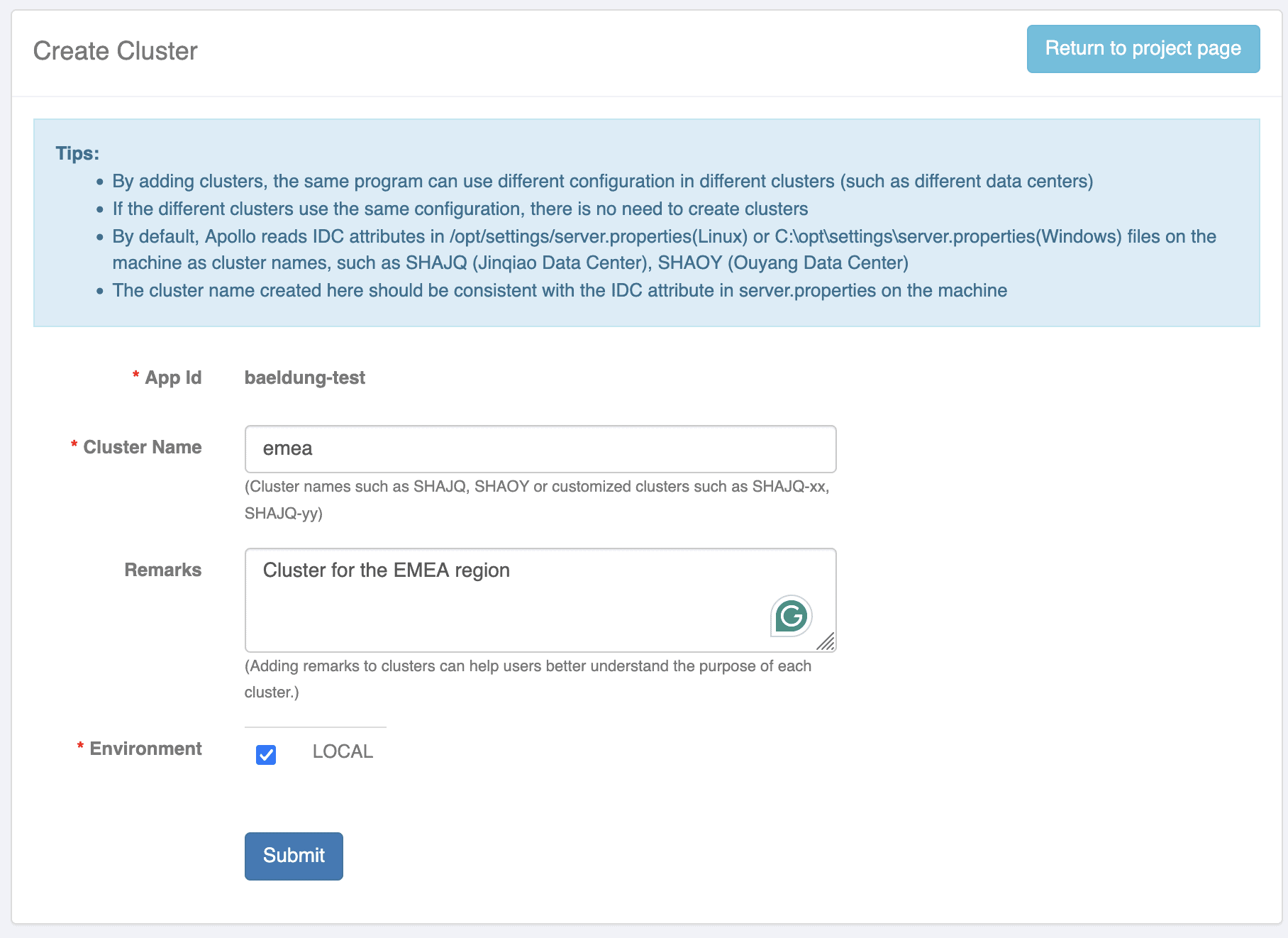
Task: Click the Environment field label
Action: pos(145,749)
